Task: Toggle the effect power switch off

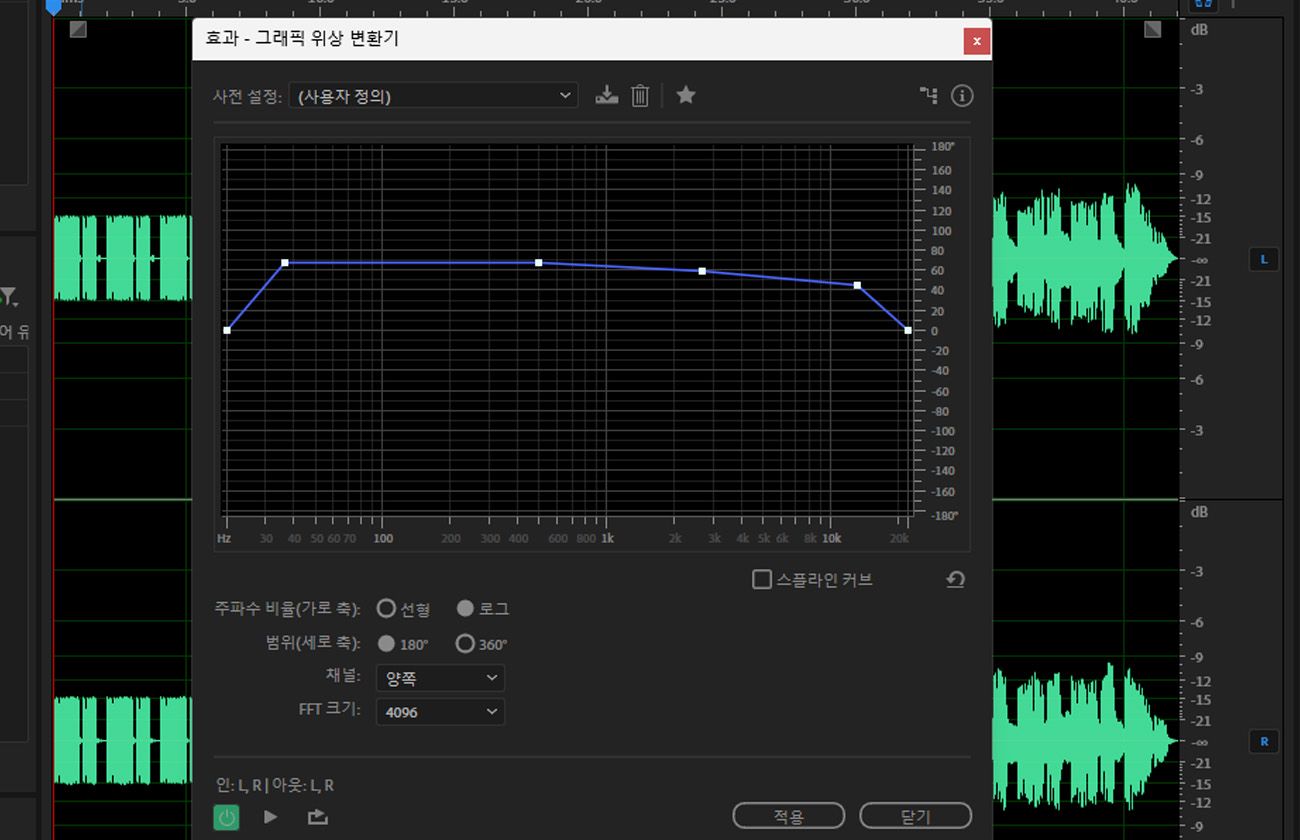Action: coord(227,817)
